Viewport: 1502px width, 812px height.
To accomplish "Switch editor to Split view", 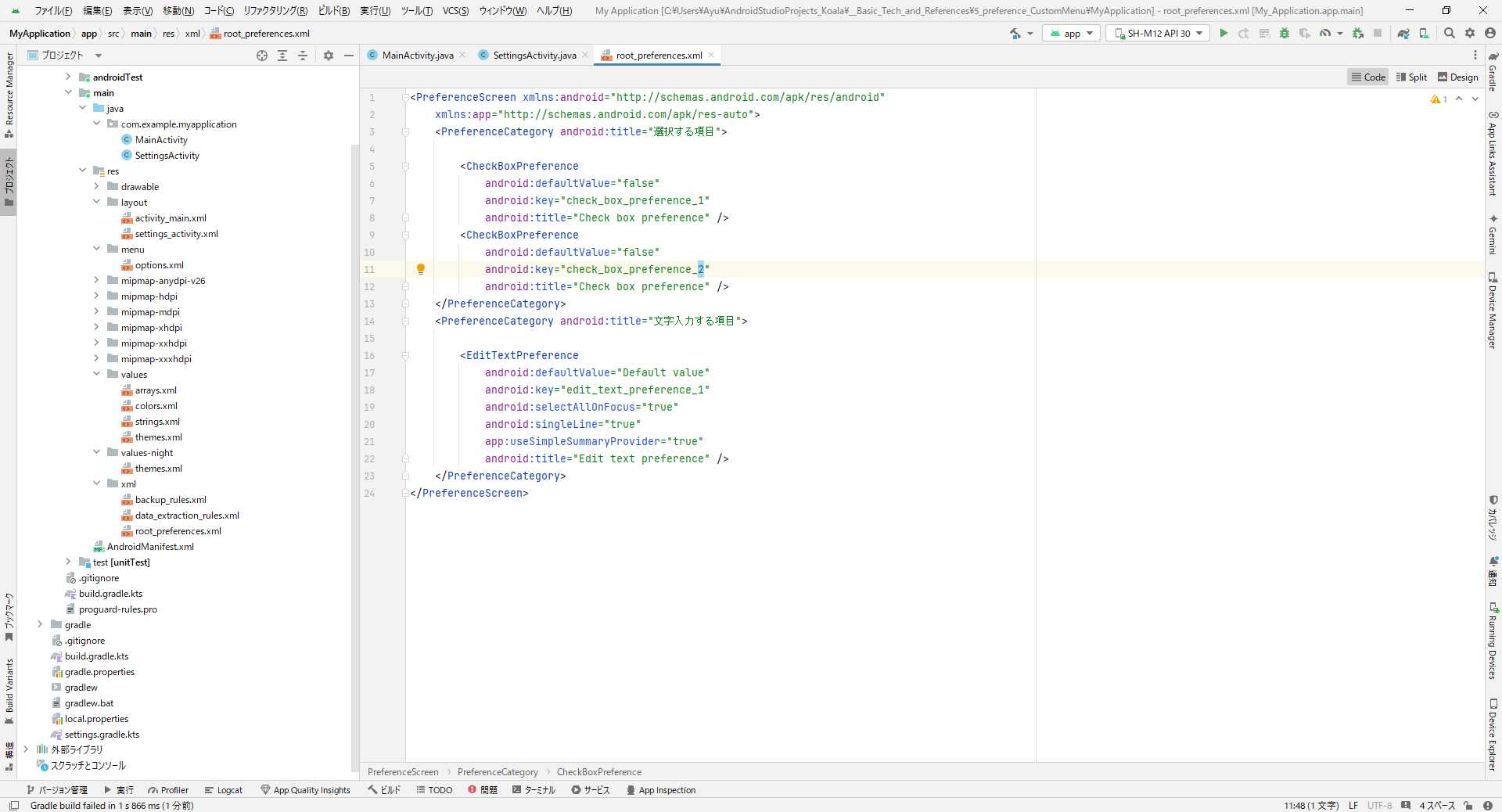I will point(1411,77).
